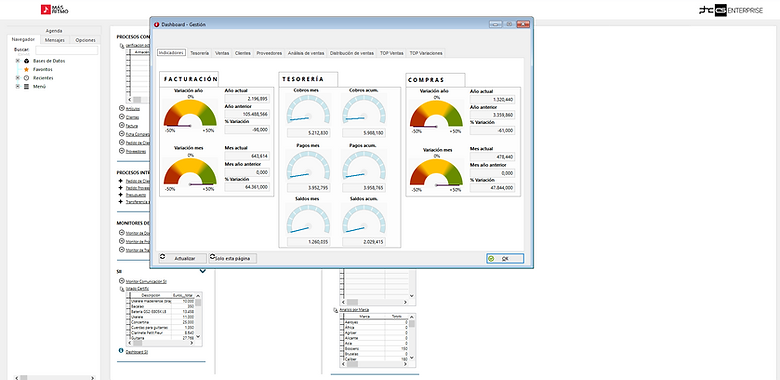Click the Cobros mes gauge
Viewport: 780px width, 380px height.
click(308, 110)
